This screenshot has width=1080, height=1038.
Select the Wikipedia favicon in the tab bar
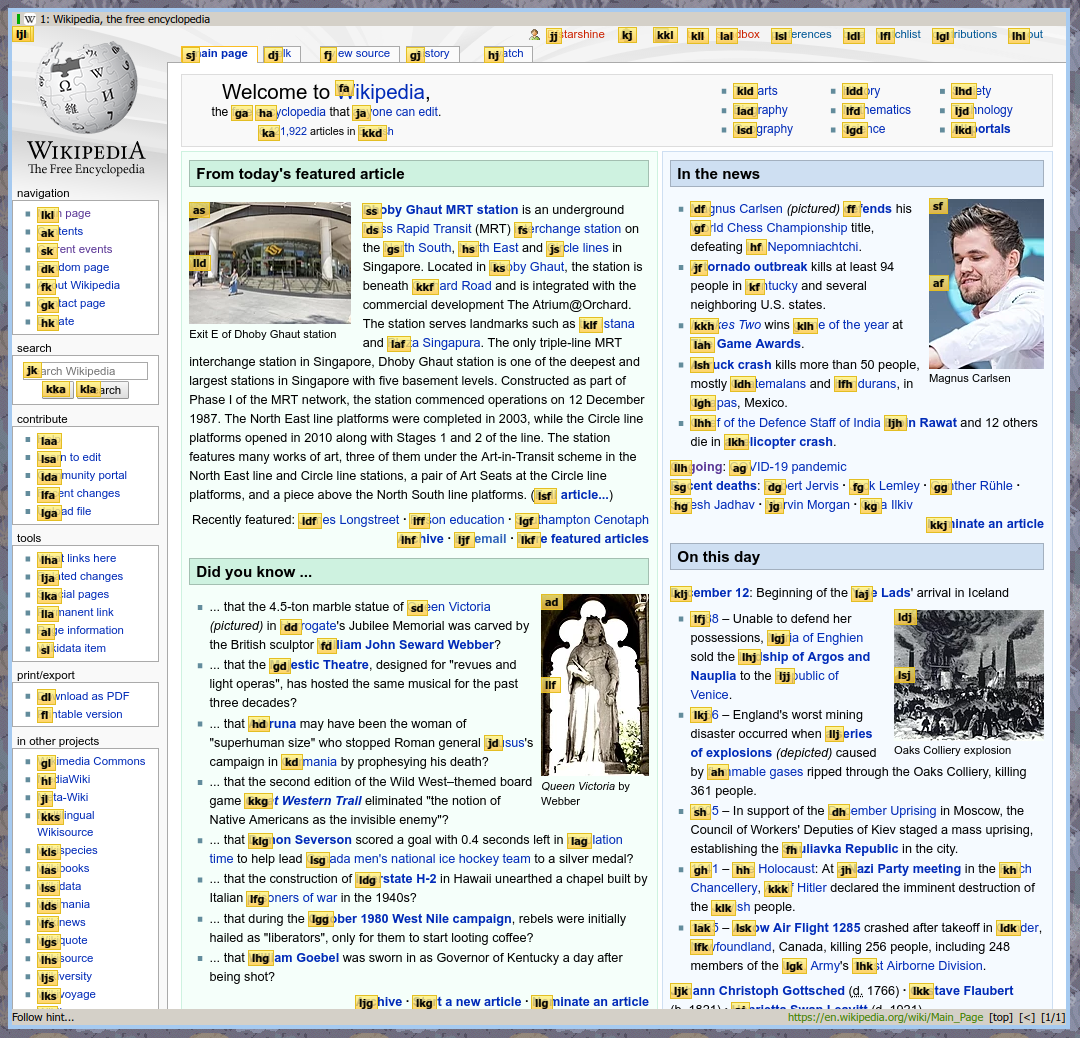[30, 19]
